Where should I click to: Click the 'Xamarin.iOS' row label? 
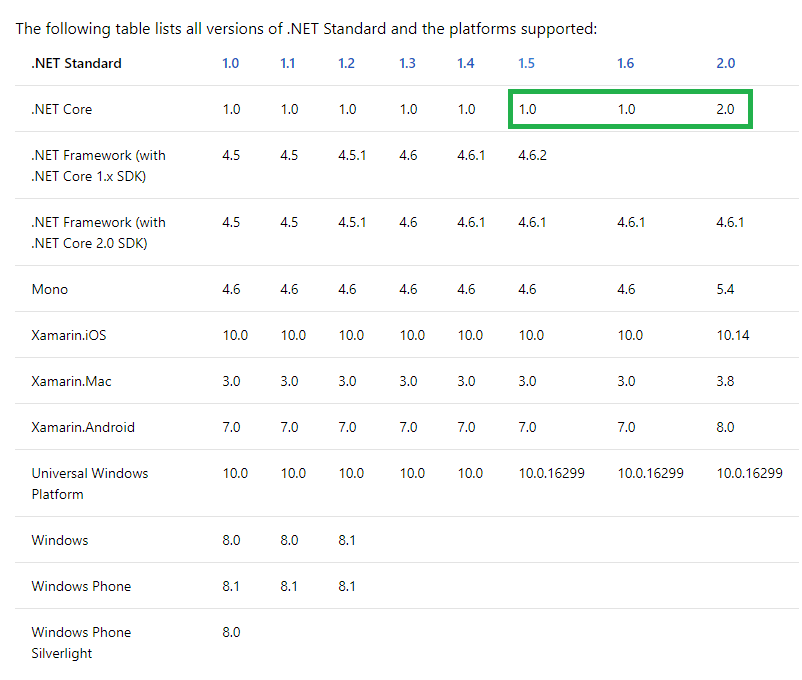point(69,336)
